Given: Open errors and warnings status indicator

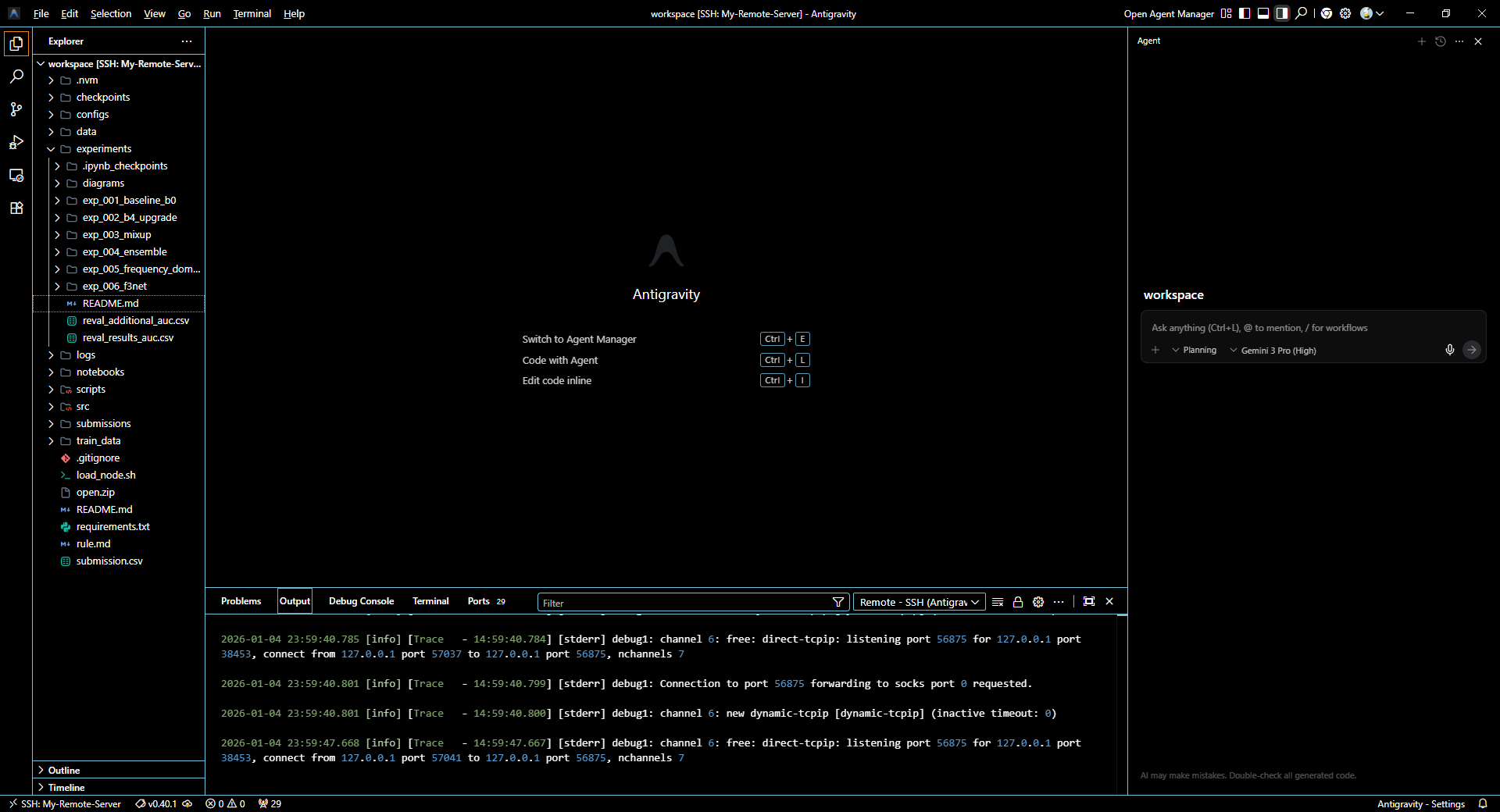Looking at the screenshot, I should 225,804.
